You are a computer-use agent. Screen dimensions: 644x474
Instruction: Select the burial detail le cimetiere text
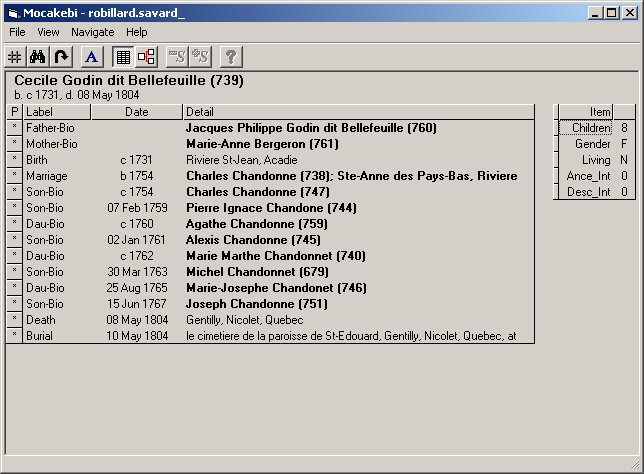351,336
